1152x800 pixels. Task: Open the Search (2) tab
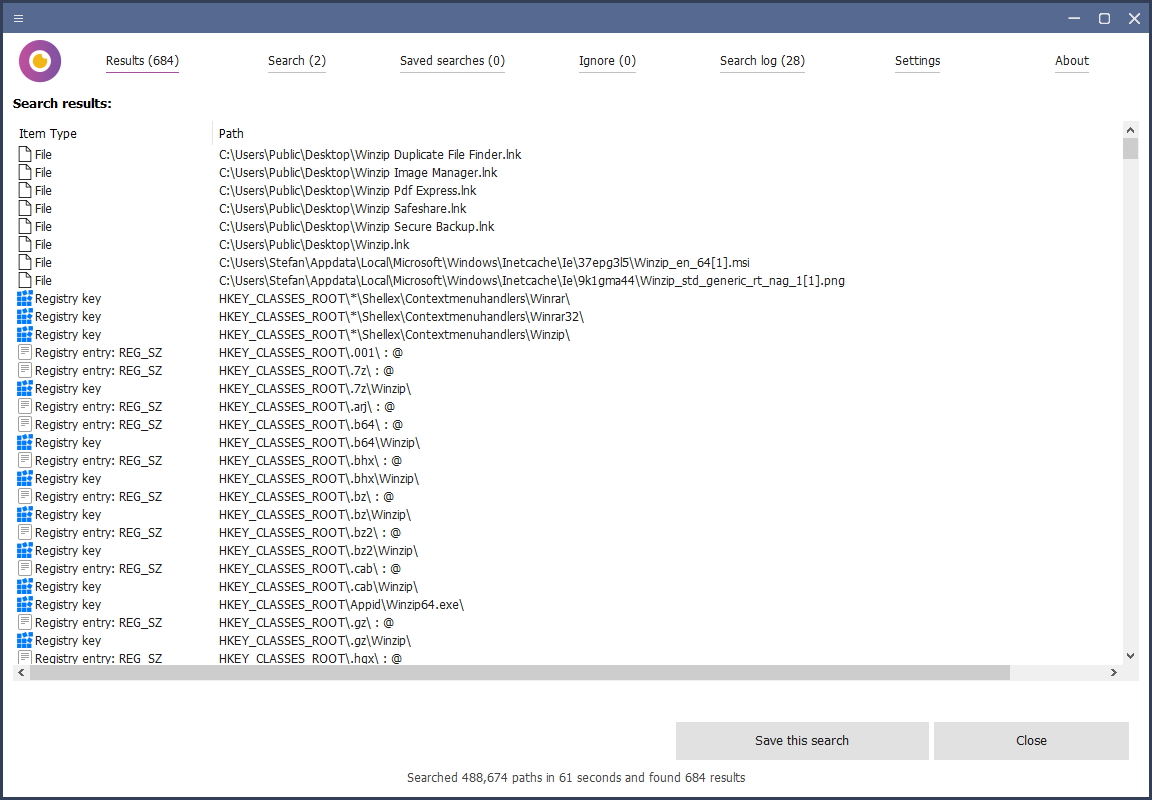(297, 61)
